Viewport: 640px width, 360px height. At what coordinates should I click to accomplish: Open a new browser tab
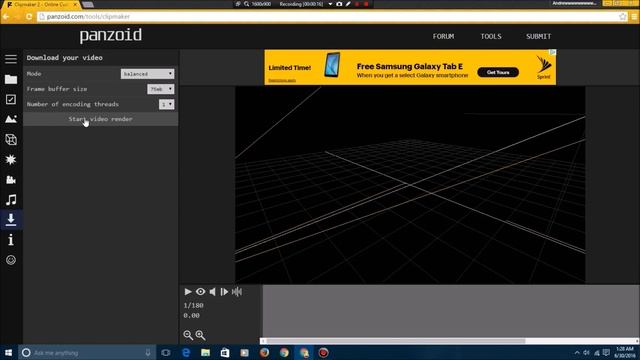[x=88, y=5]
